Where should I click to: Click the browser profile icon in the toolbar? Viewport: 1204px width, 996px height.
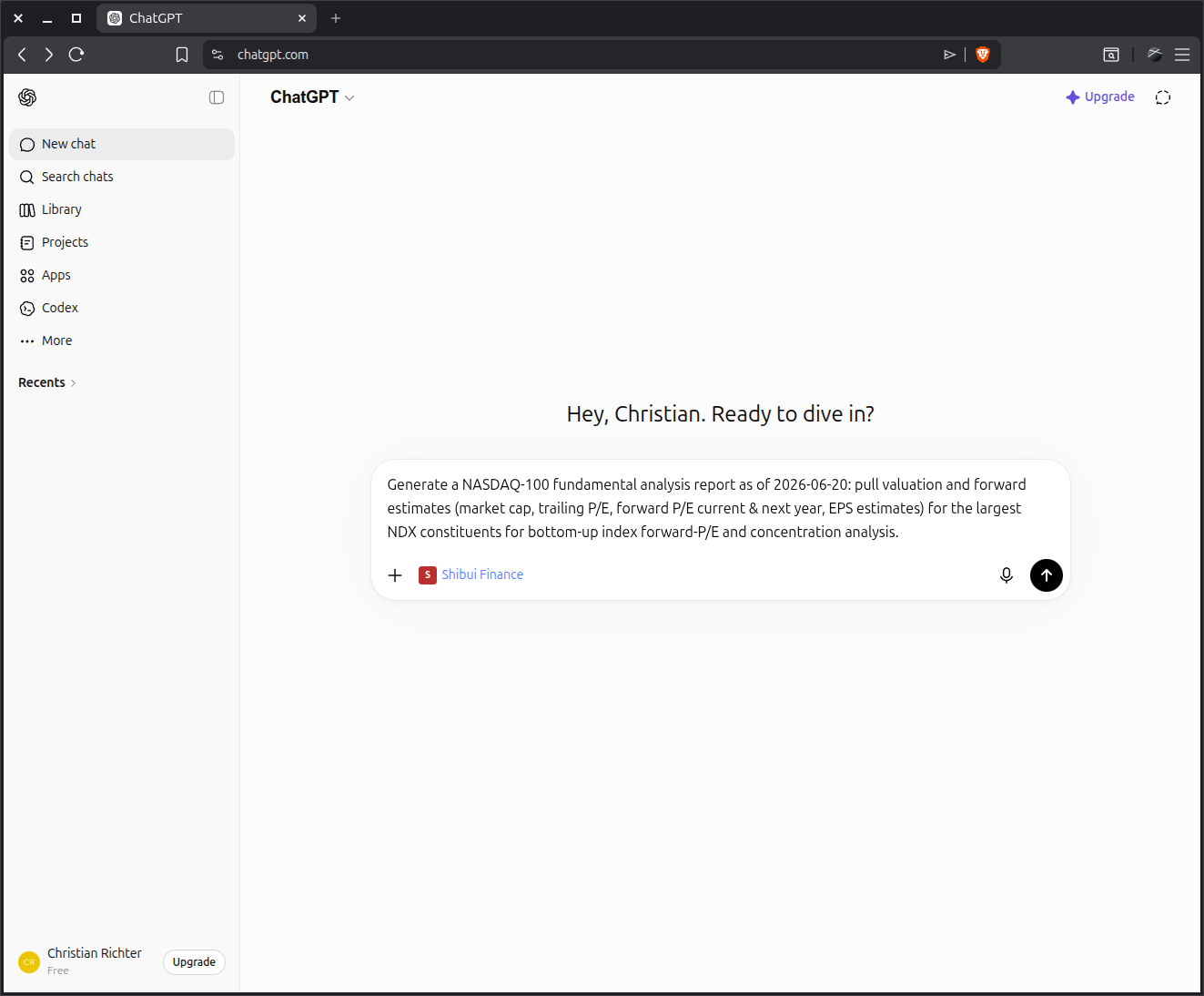point(1155,55)
